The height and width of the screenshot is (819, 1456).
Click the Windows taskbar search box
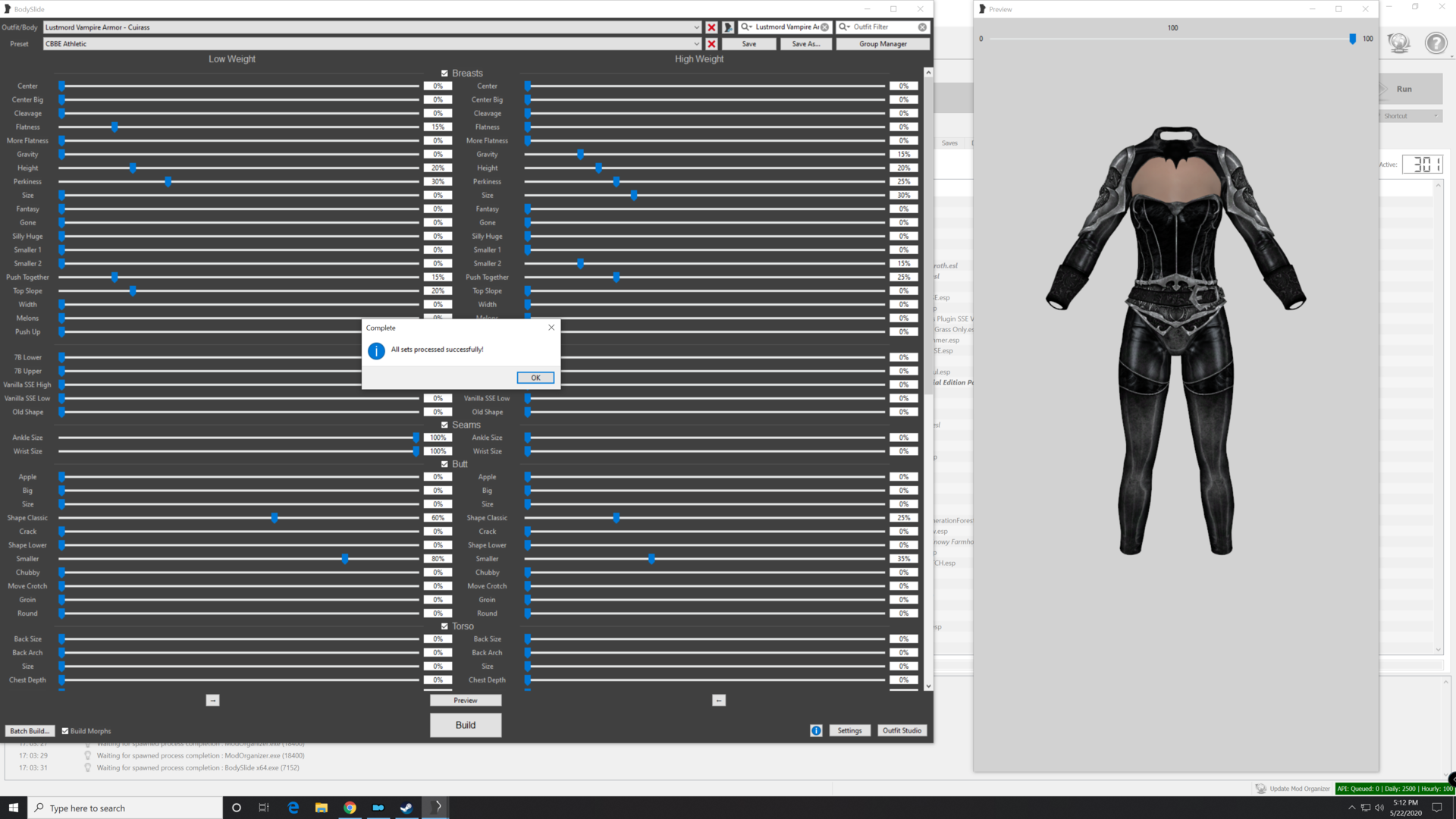tap(125, 808)
